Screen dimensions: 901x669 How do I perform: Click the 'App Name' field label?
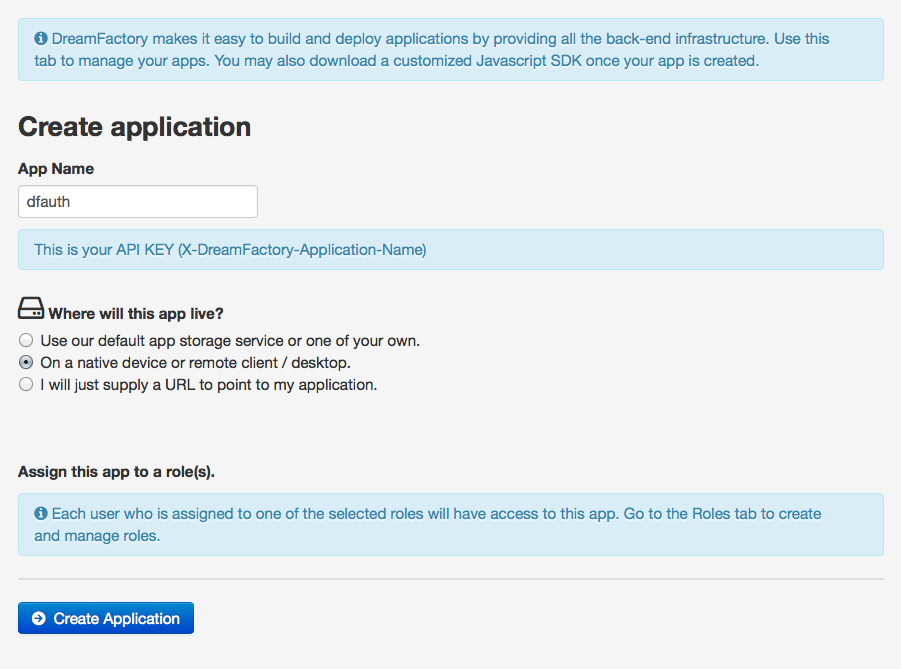[55, 168]
